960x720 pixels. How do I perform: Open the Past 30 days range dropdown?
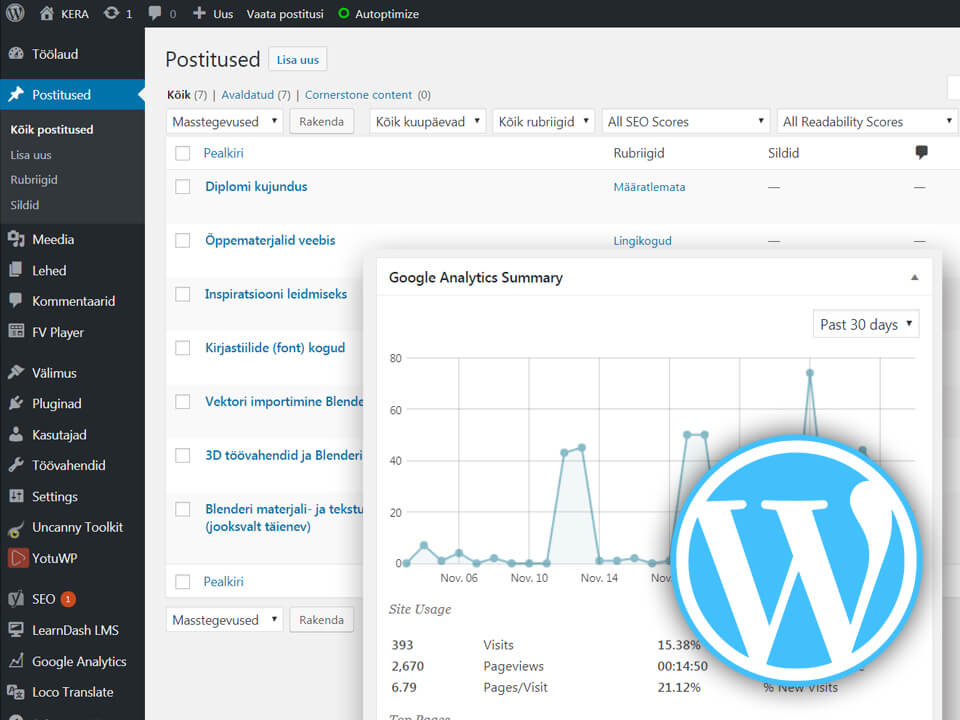866,324
